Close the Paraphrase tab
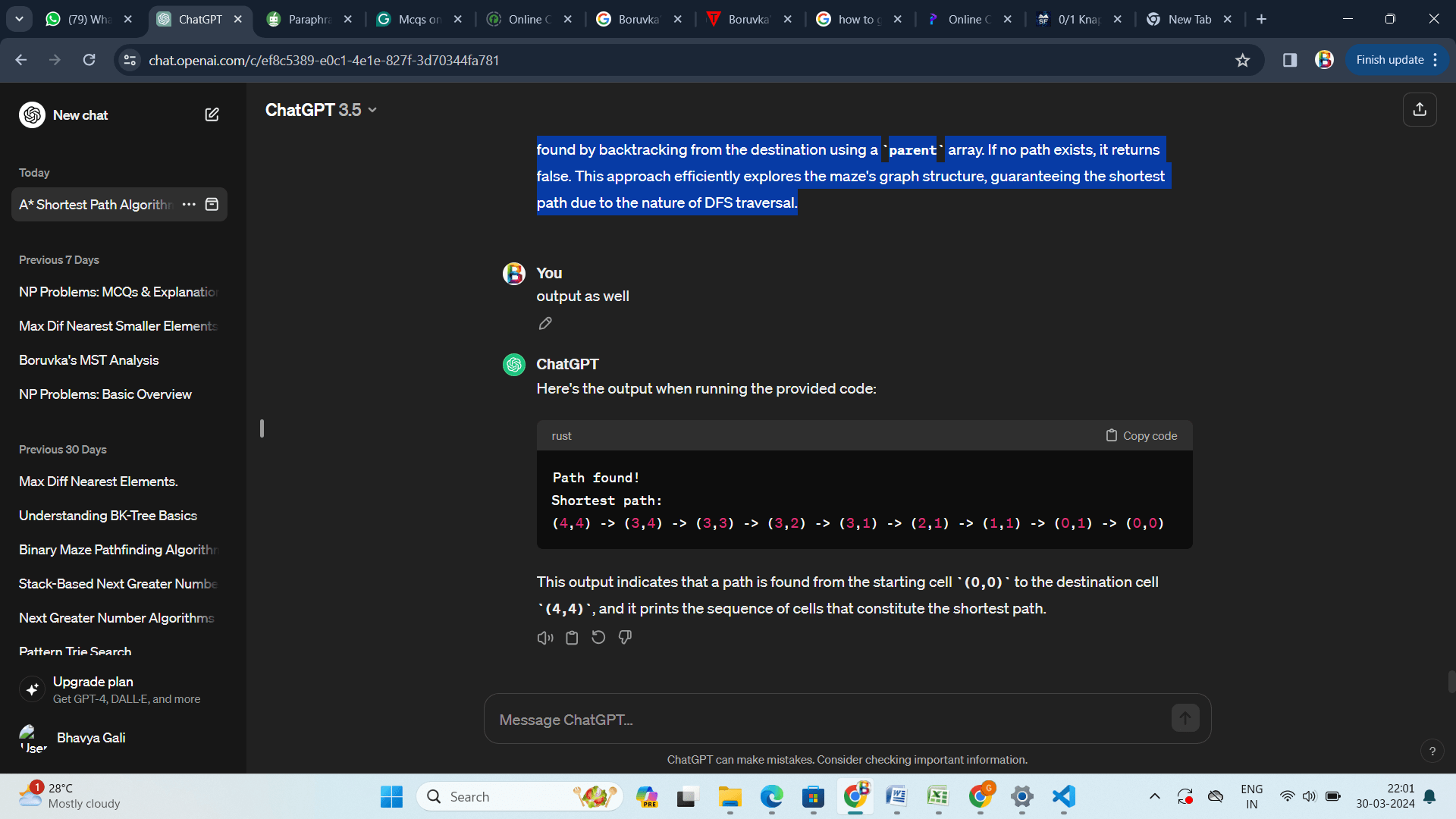 [348, 19]
